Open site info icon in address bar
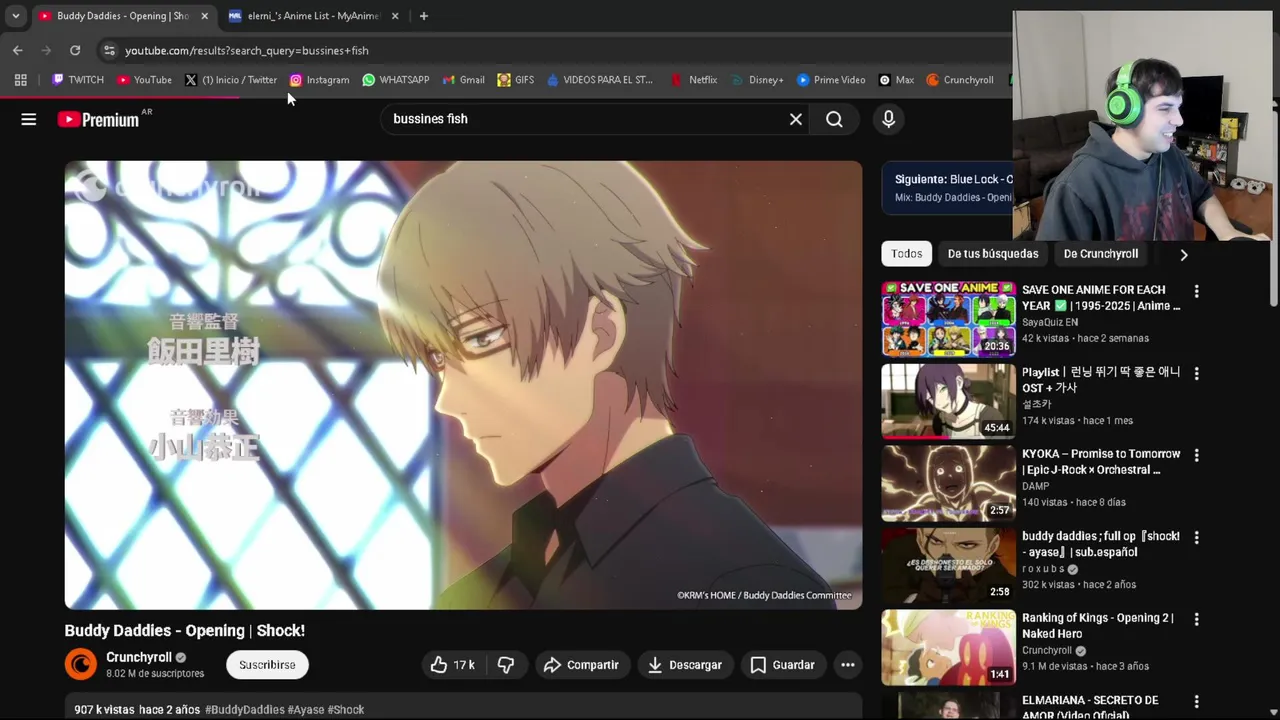Screen dimensions: 1280x720 (109, 50)
